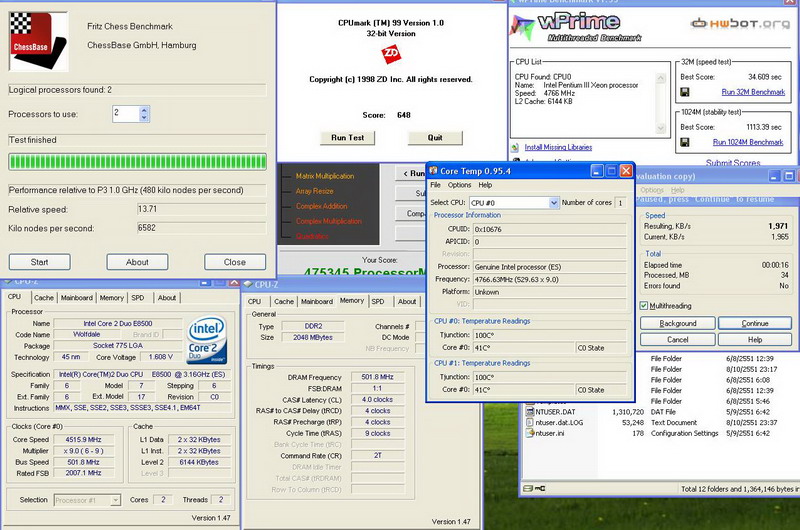Click the ntuser.dat.LOG file icon
This screenshot has height=530, width=800.
pyautogui.click(x=530, y=422)
